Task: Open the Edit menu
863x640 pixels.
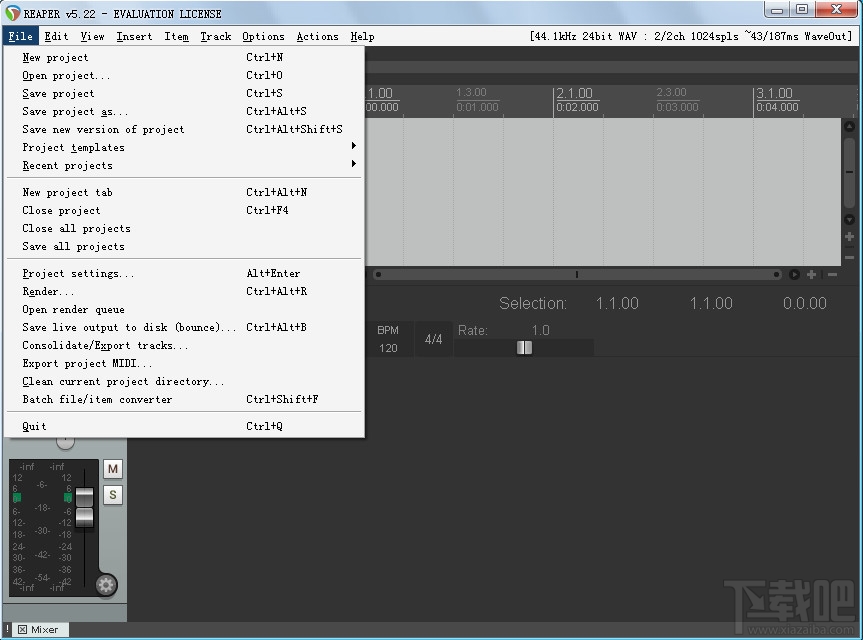Action: 56,36
